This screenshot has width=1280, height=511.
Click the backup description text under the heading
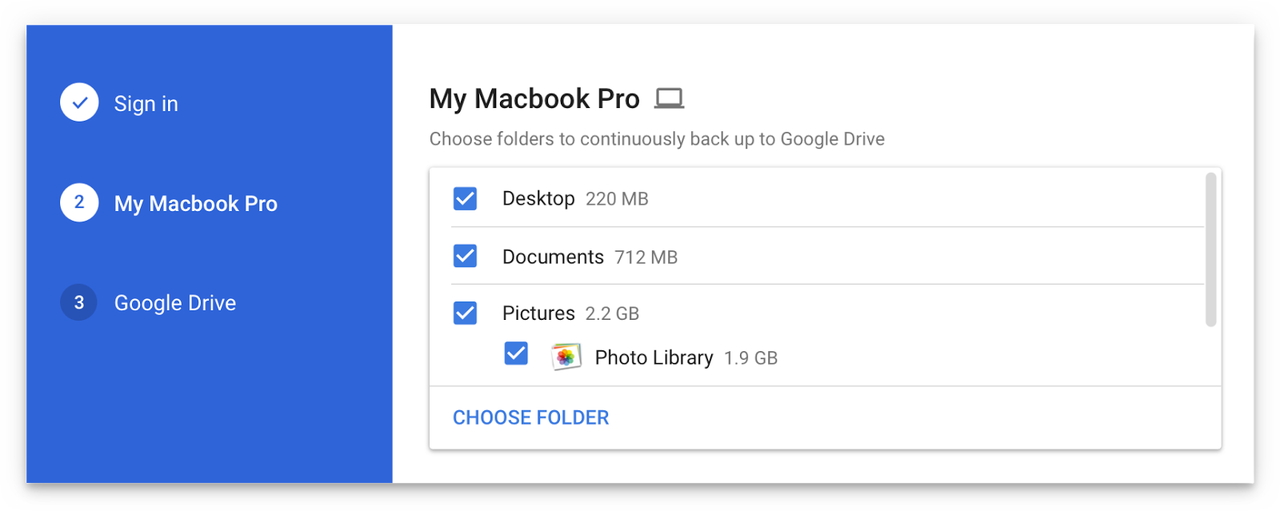(657, 139)
